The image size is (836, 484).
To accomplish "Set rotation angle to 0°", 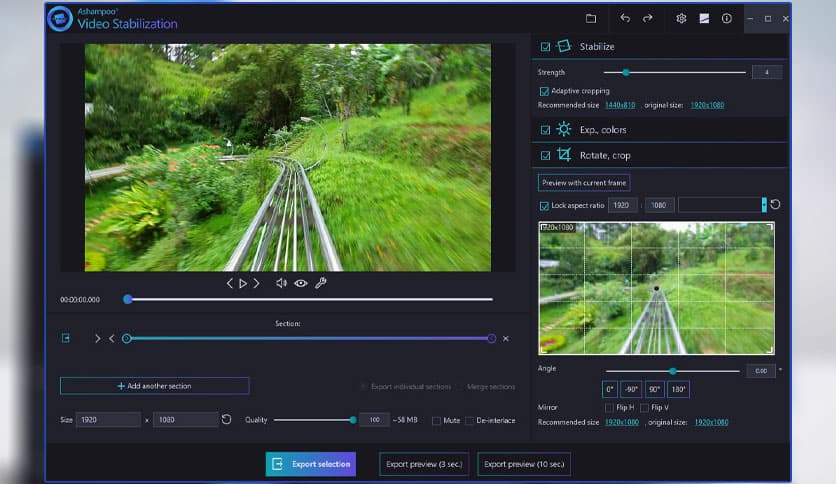I will click(x=609, y=389).
